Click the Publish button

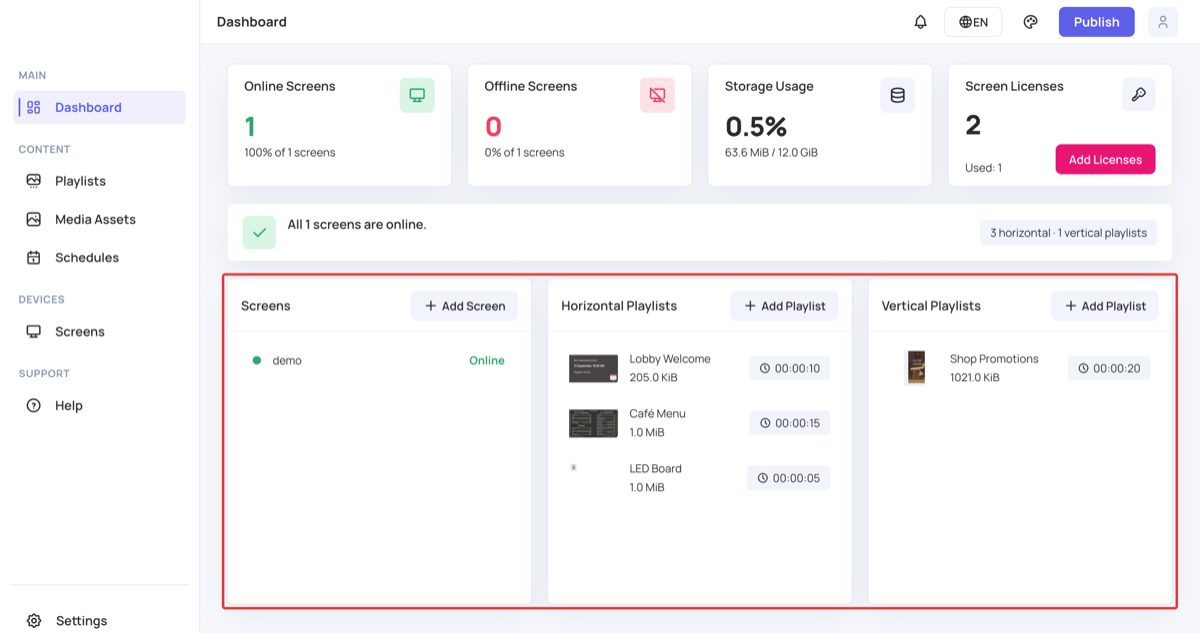coord(1097,22)
